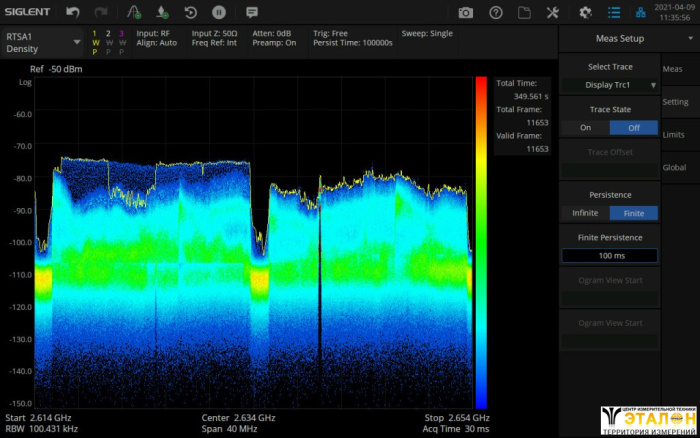This screenshot has height=438, width=700.
Task: Click the peak search marker icon
Action: 133,12
